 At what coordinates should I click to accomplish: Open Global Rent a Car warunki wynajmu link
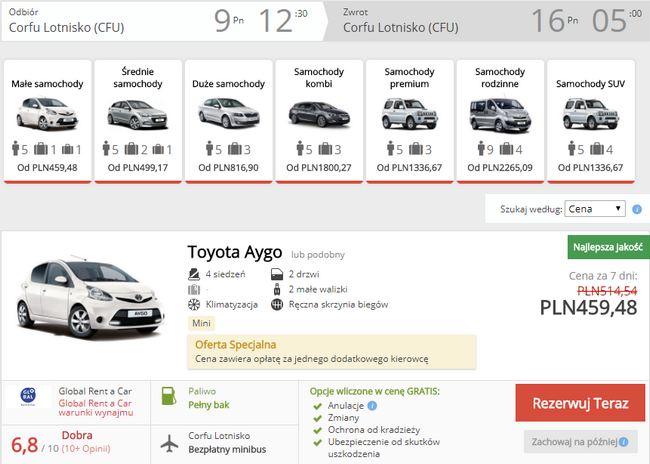pyautogui.click(x=95, y=408)
